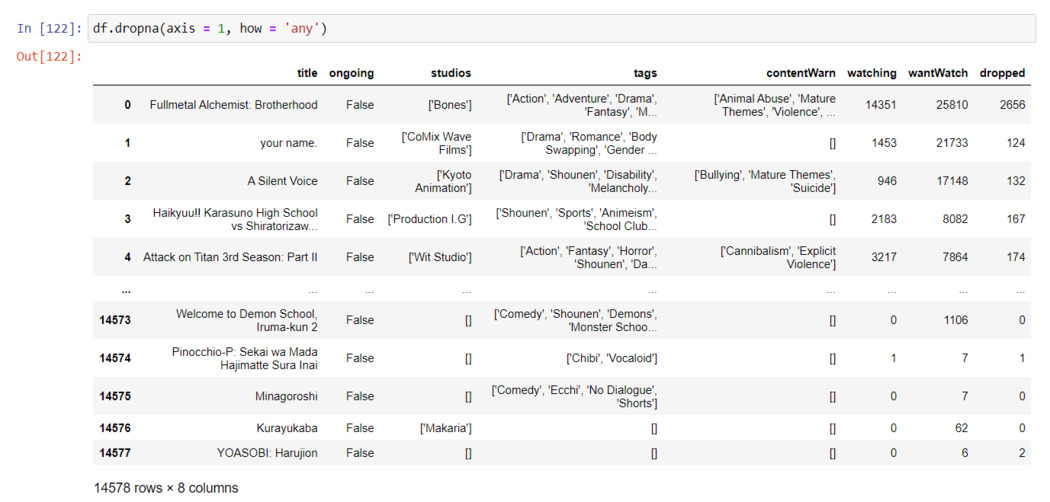Click the watching value 946

click(887, 181)
